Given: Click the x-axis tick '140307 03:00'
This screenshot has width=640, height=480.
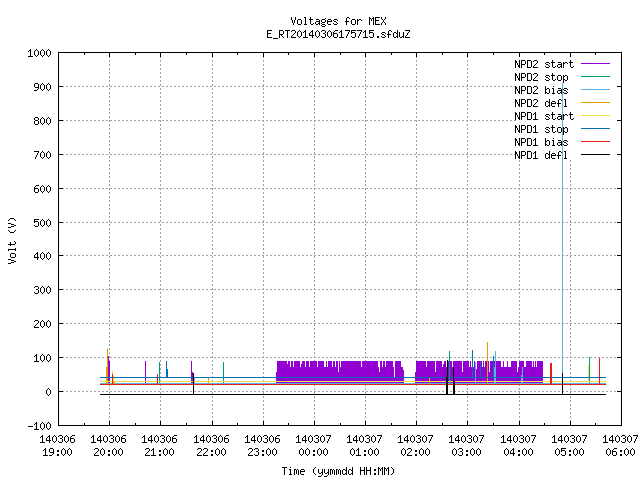Looking at the screenshot, I should pos(466,446).
